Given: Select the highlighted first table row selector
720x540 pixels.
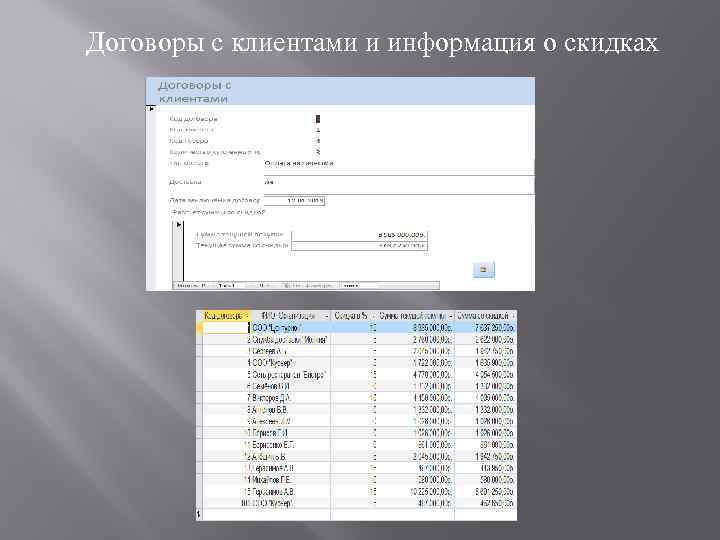Looking at the screenshot, I should click(199, 328).
